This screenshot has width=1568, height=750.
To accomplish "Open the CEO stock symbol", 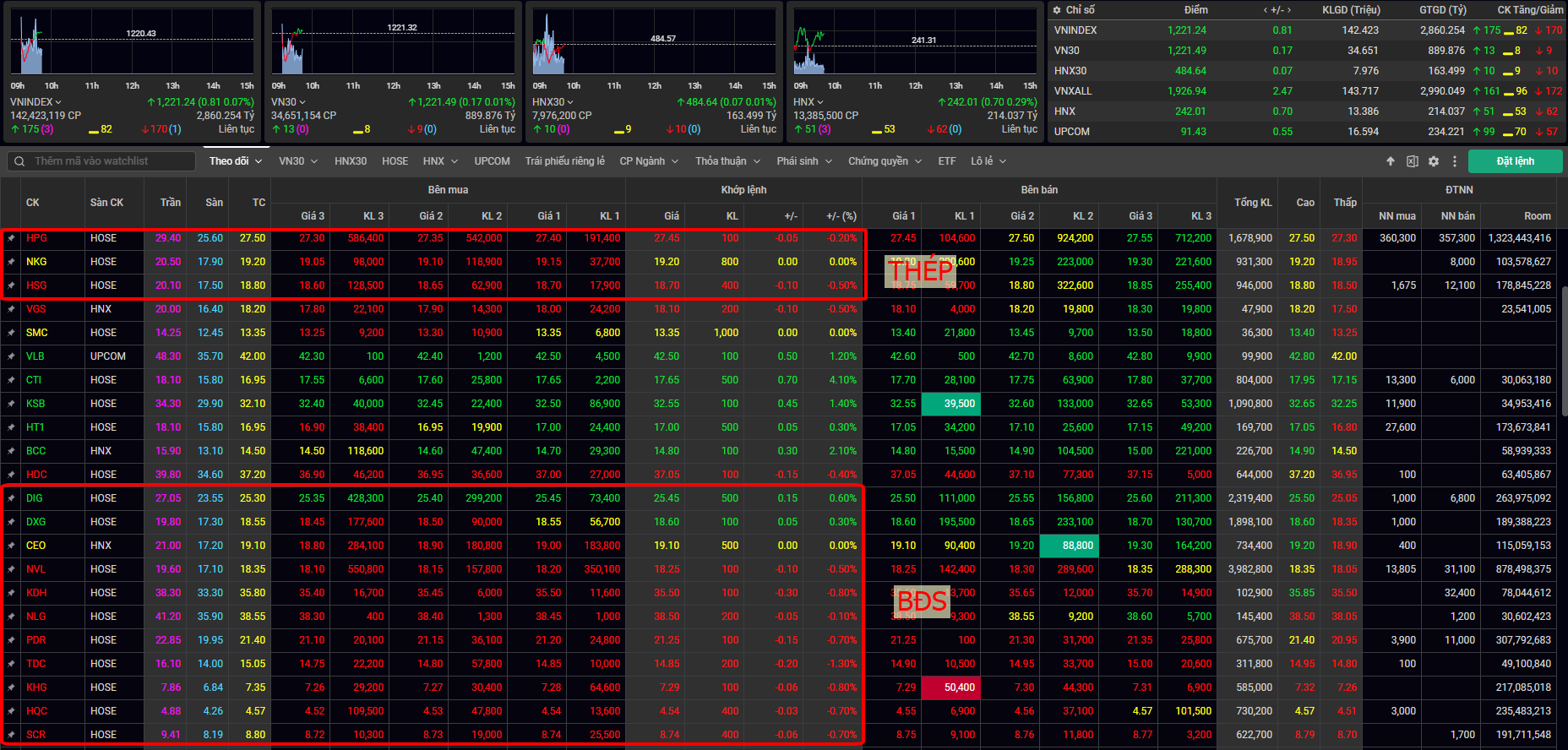I will click(35, 546).
